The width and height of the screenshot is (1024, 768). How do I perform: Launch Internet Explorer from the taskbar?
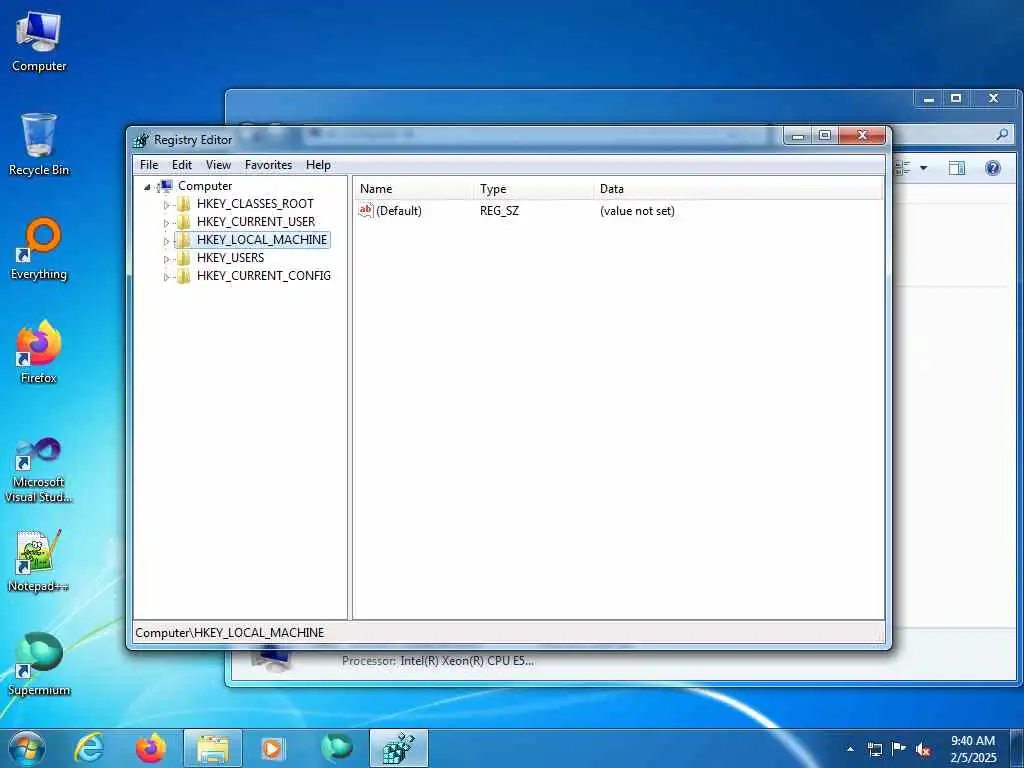point(88,748)
